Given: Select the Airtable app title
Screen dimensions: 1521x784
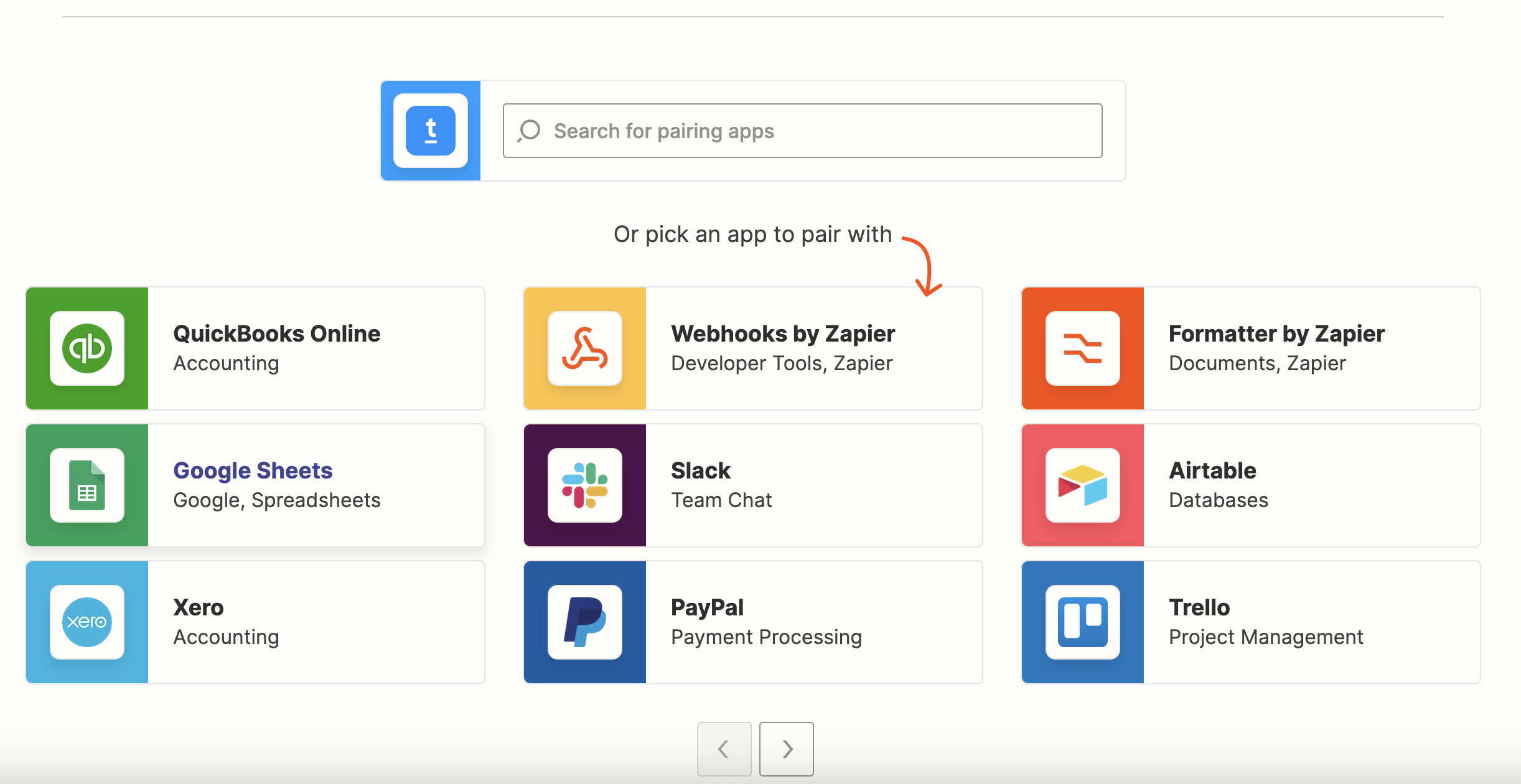Looking at the screenshot, I should pos(1212,470).
